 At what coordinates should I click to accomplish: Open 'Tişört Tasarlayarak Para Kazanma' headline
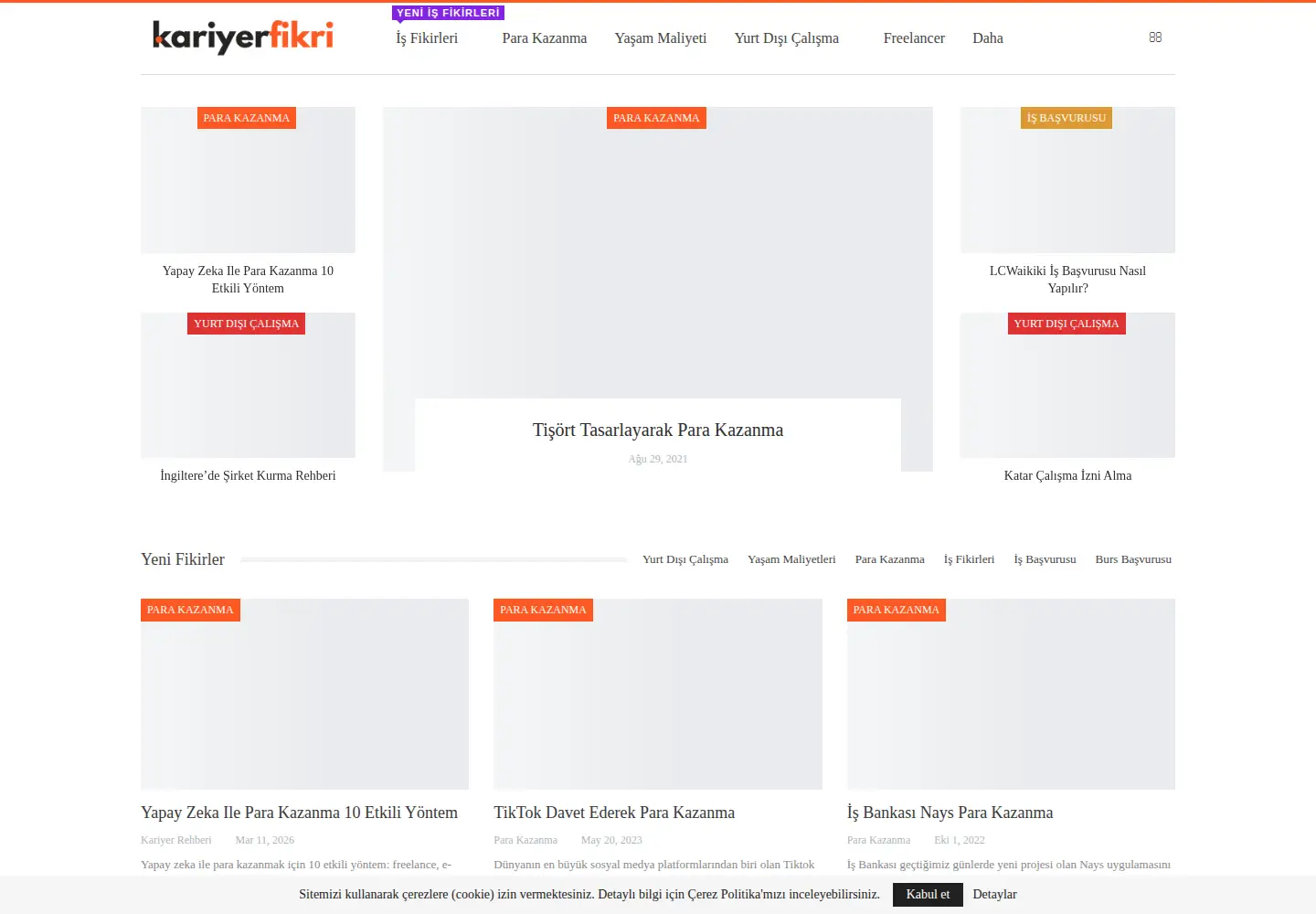click(x=658, y=430)
